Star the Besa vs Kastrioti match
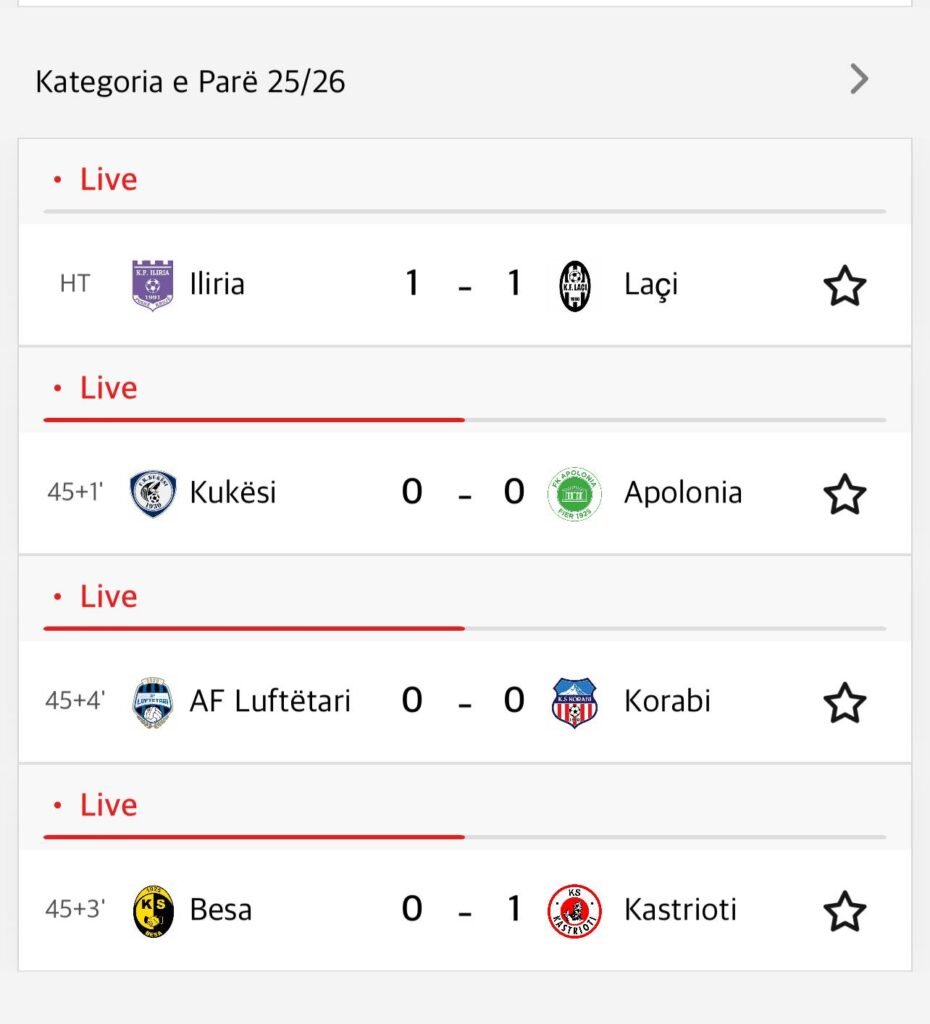Screen dimensions: 930x1024 click(x=844, y=911)
